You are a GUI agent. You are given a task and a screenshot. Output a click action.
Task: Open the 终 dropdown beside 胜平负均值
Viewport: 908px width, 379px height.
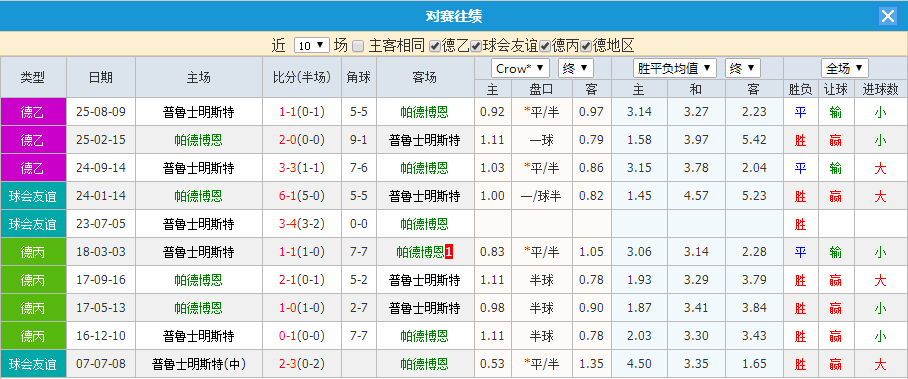pos(742,68)
